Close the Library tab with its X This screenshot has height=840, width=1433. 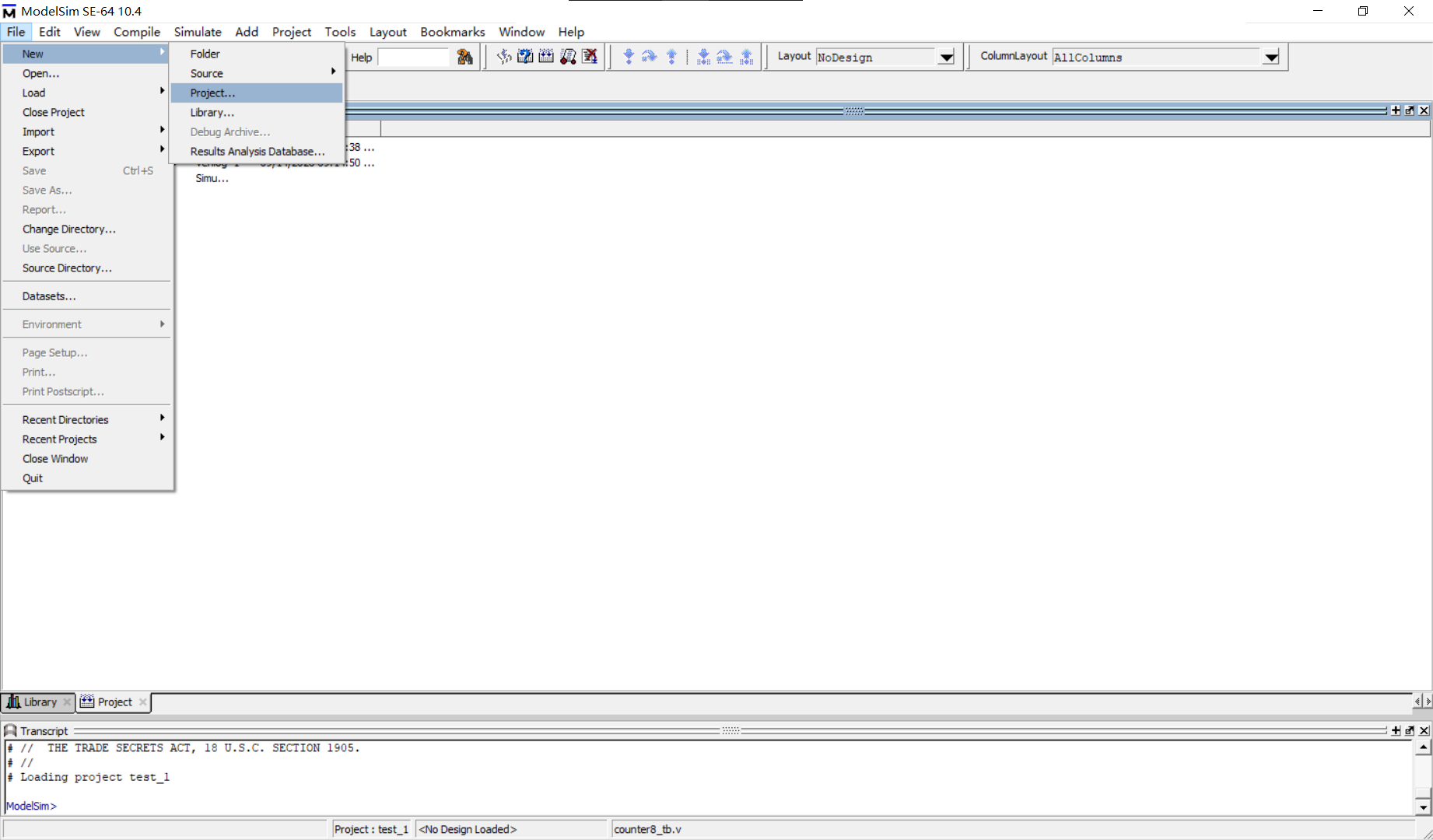point(67,702)
